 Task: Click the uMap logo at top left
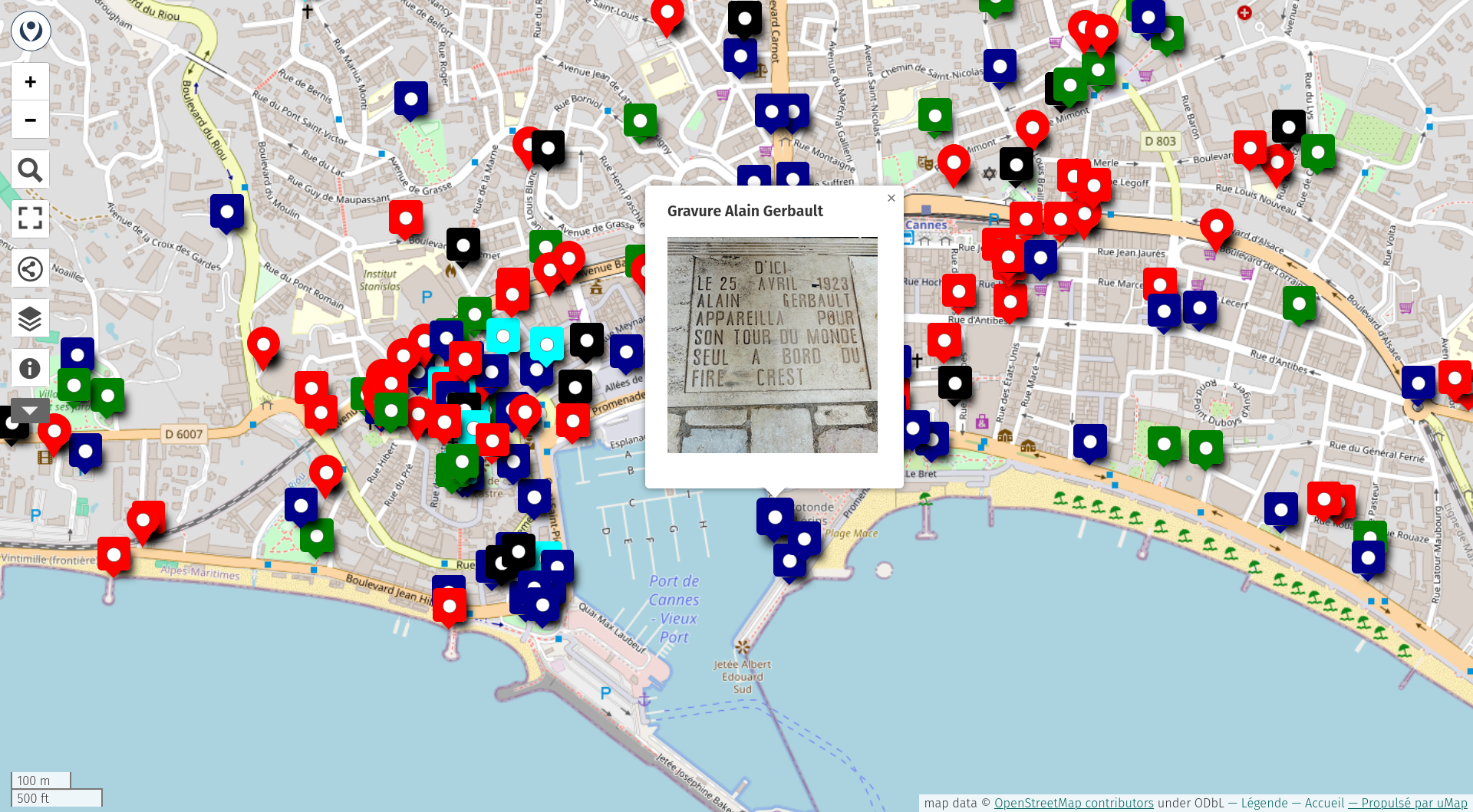point(31,31)
